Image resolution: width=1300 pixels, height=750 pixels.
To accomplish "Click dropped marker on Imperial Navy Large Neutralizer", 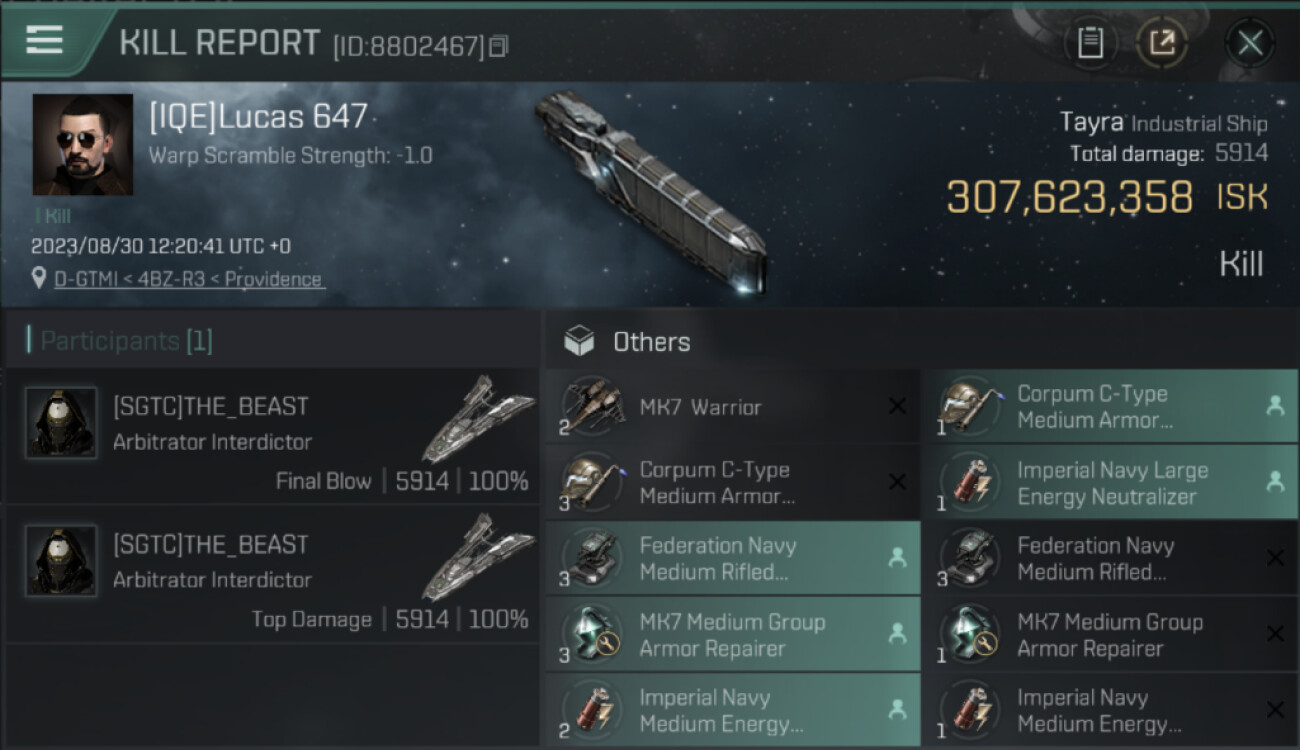I will point(1275,482).
